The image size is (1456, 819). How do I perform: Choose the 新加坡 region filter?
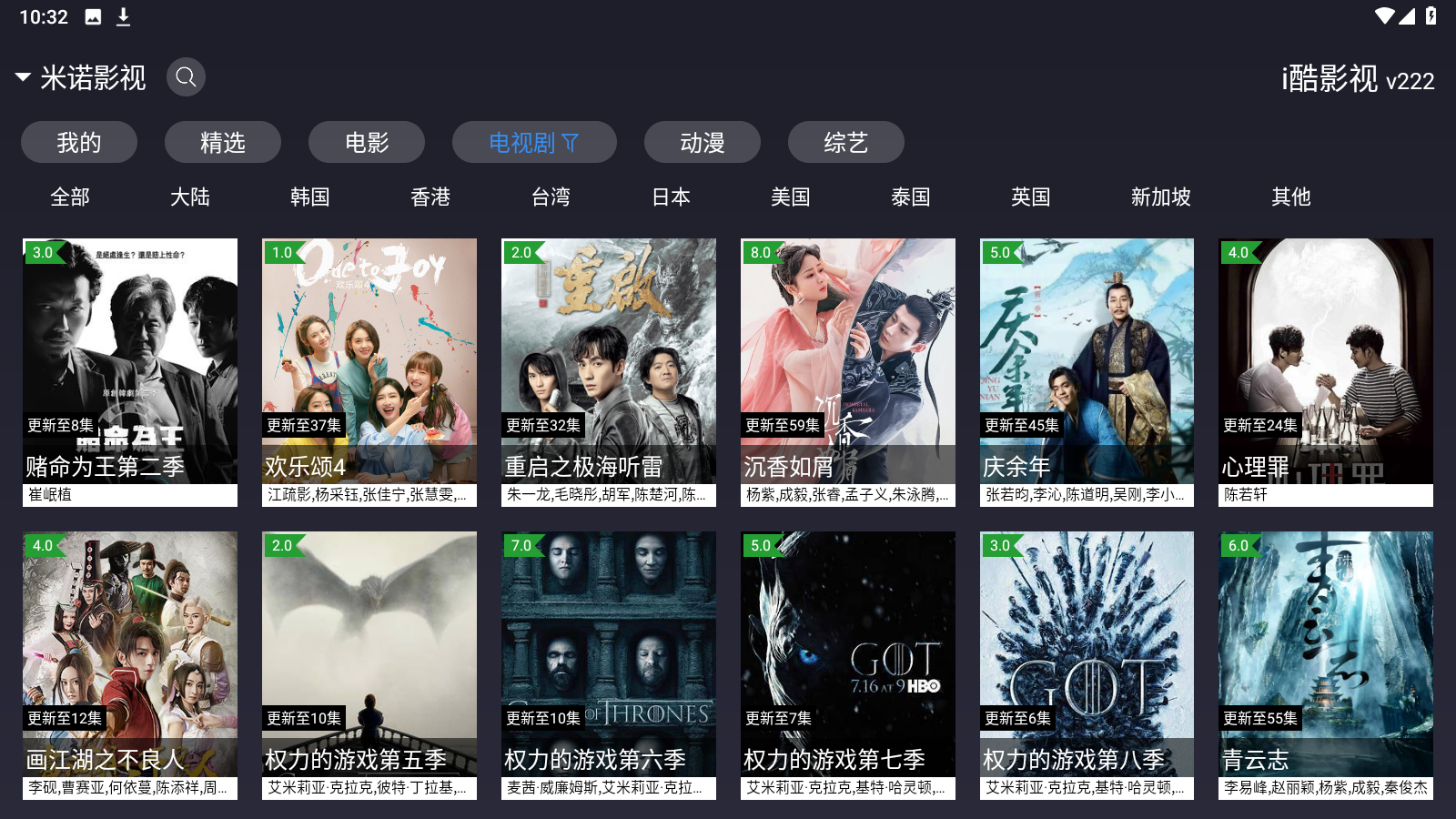pos(1161,197)
